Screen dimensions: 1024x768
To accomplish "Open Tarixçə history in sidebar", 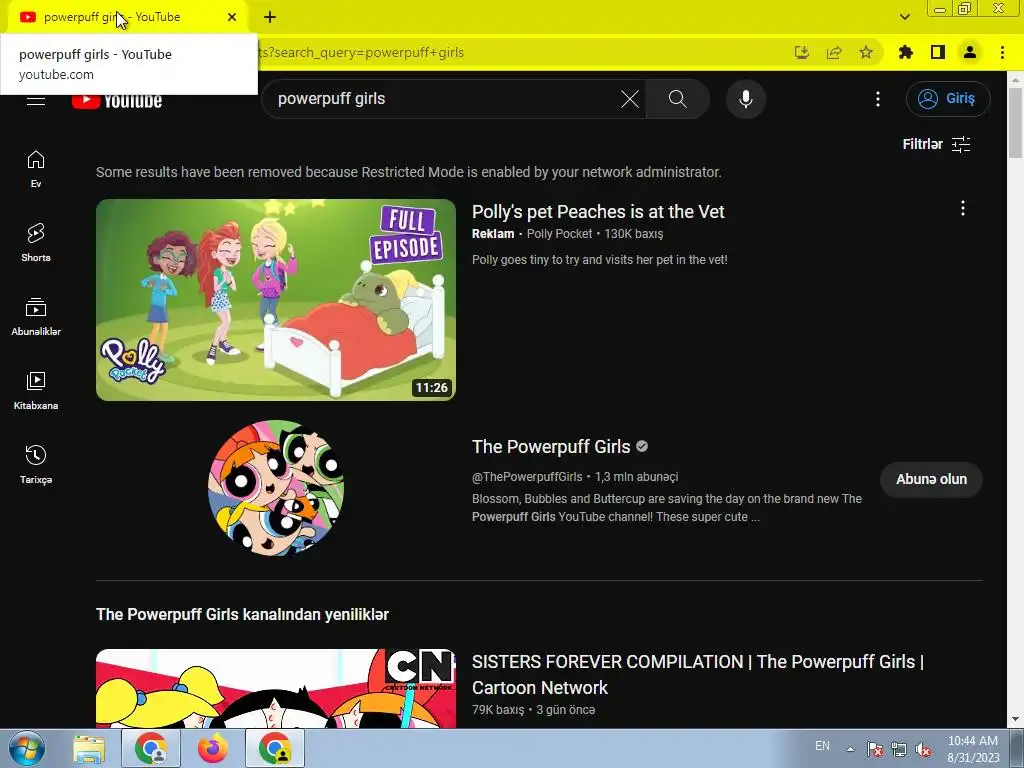I will tap(36, 464).
